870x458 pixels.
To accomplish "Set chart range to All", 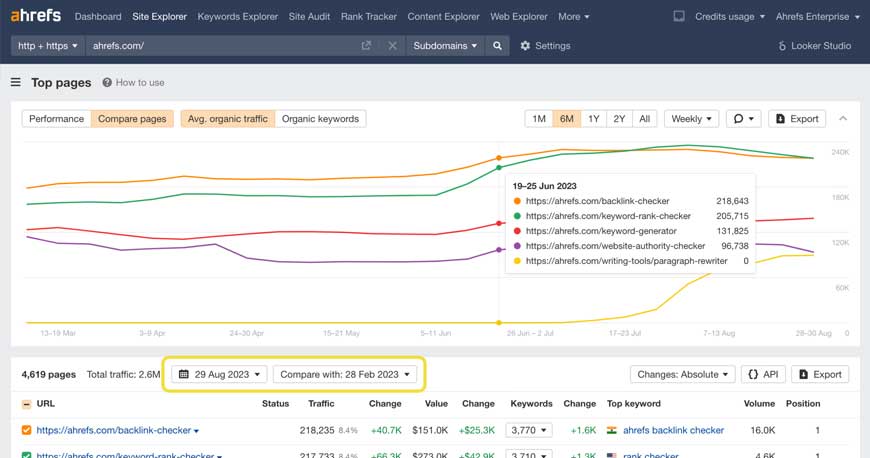I will (x=644, y=119).
